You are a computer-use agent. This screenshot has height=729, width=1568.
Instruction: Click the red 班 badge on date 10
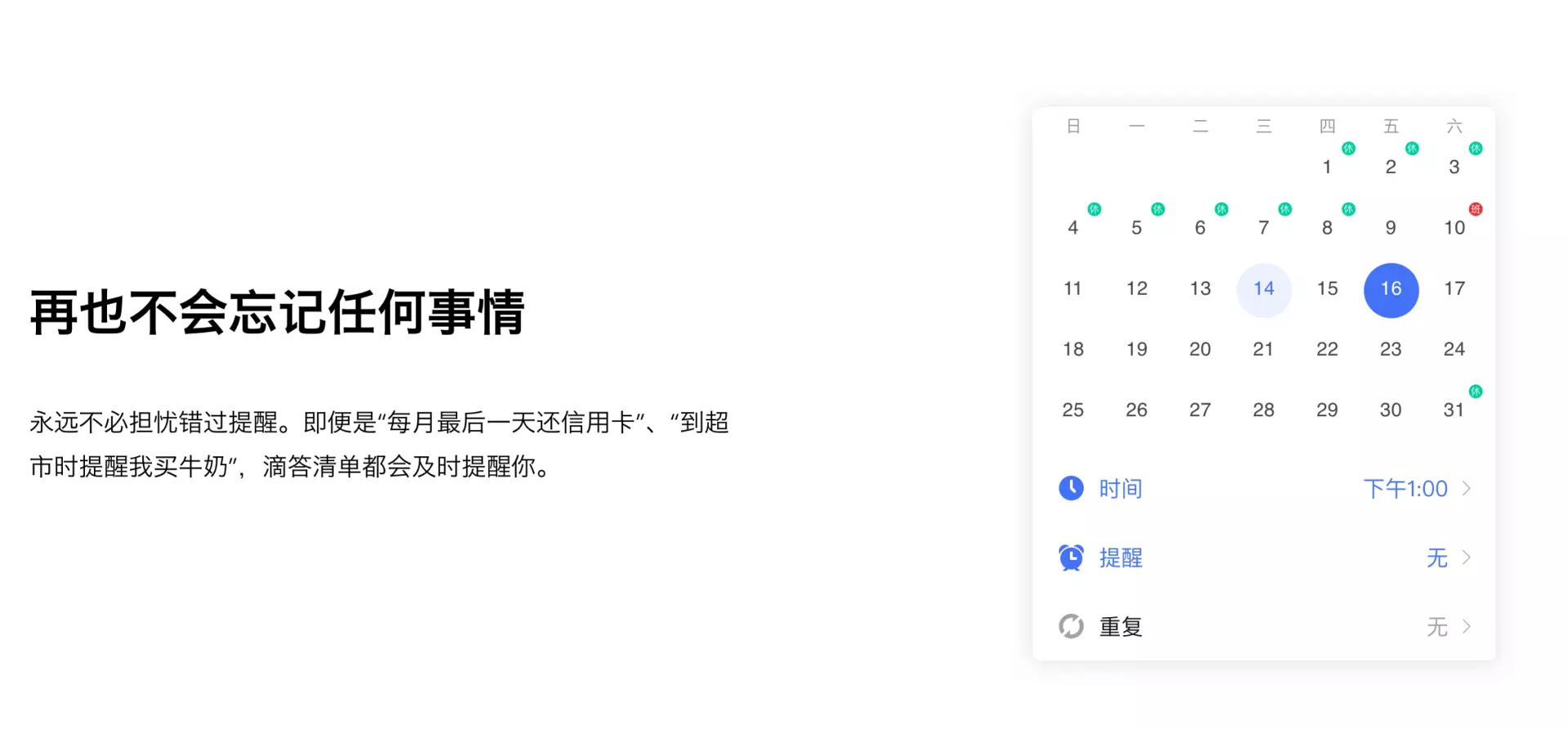1476,209
